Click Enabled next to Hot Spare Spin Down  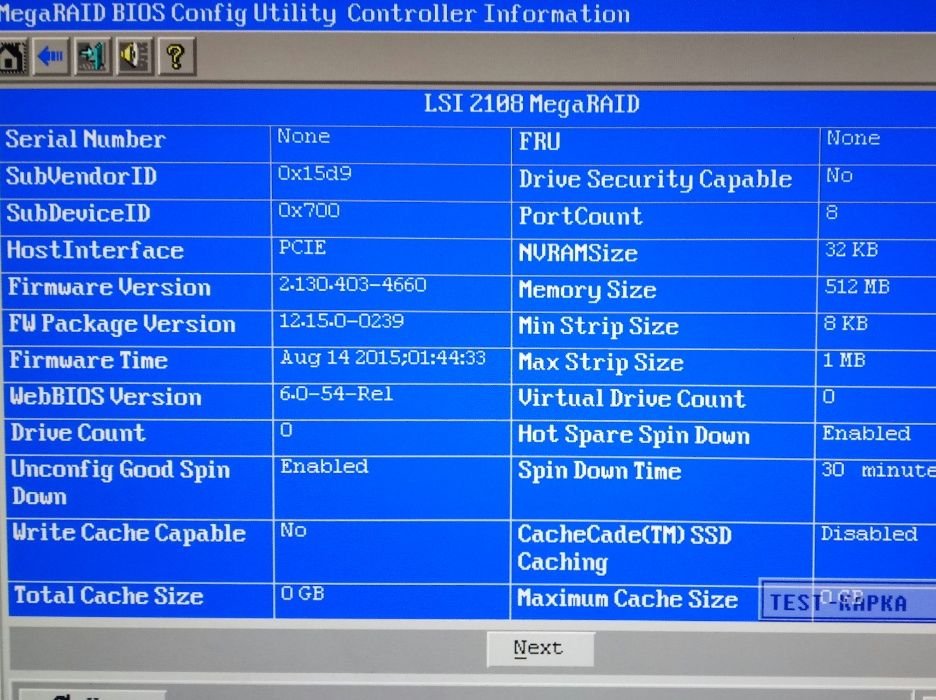pos(867,433)
